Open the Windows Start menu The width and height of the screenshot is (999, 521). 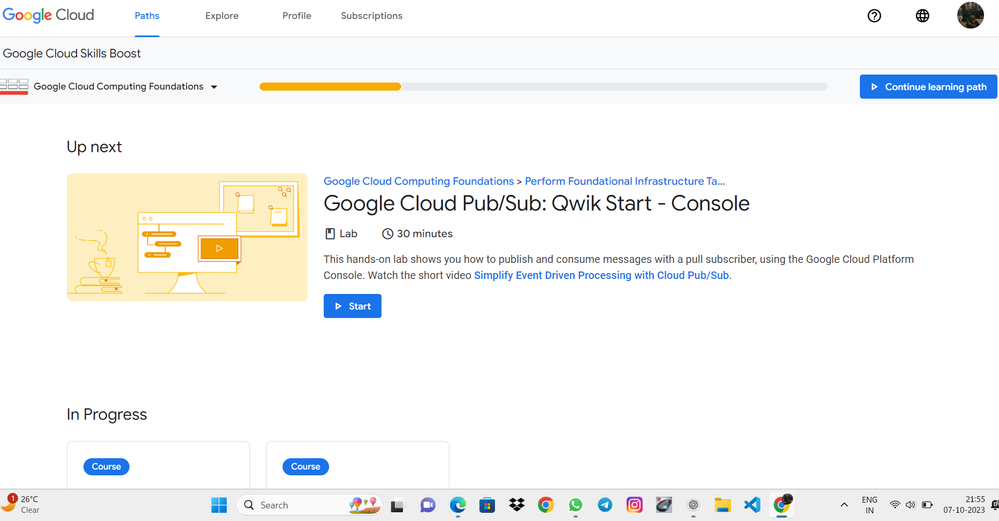[219, 505]
